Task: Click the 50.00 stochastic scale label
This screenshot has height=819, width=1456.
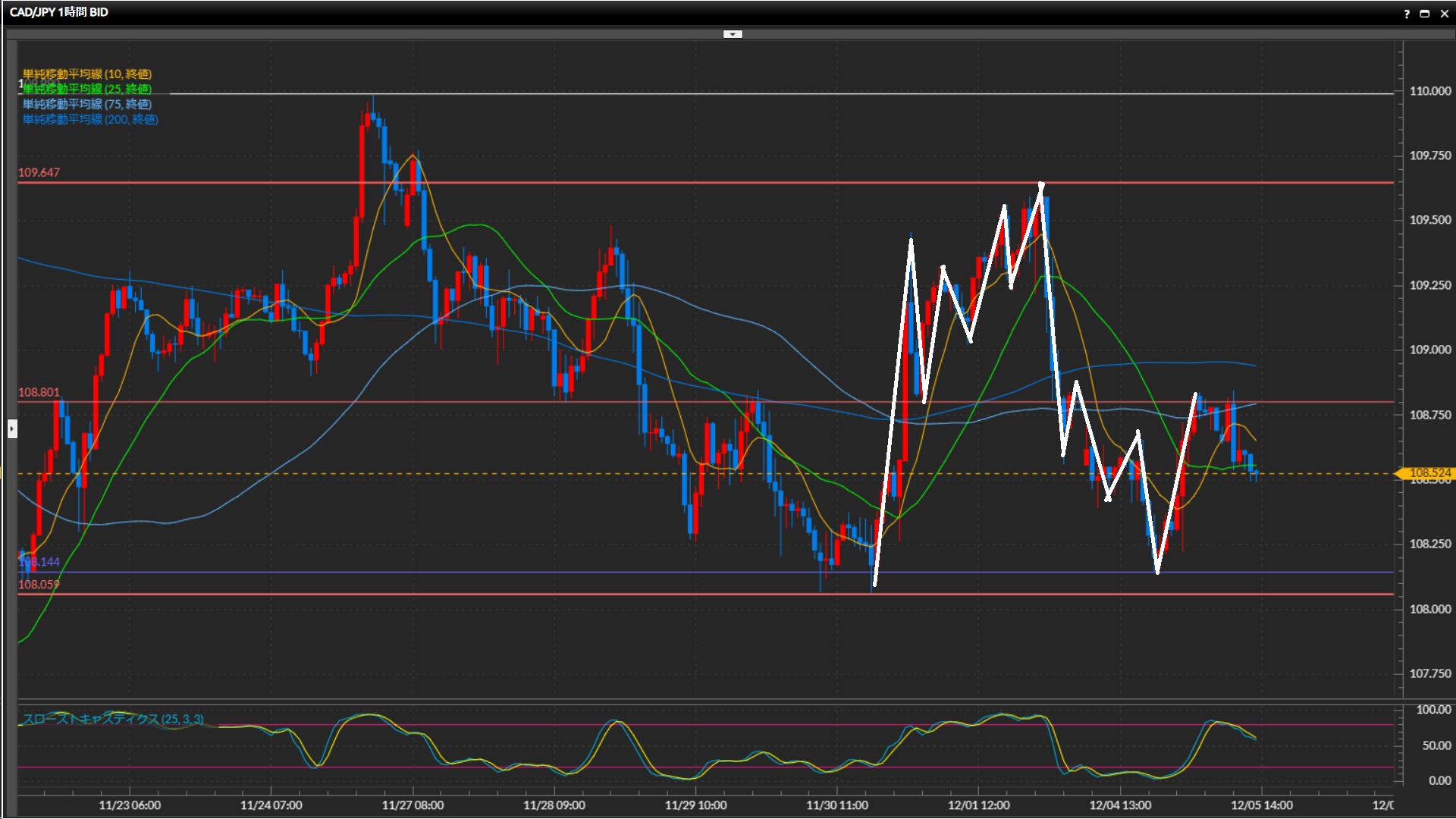Action: pos(1436,745)
